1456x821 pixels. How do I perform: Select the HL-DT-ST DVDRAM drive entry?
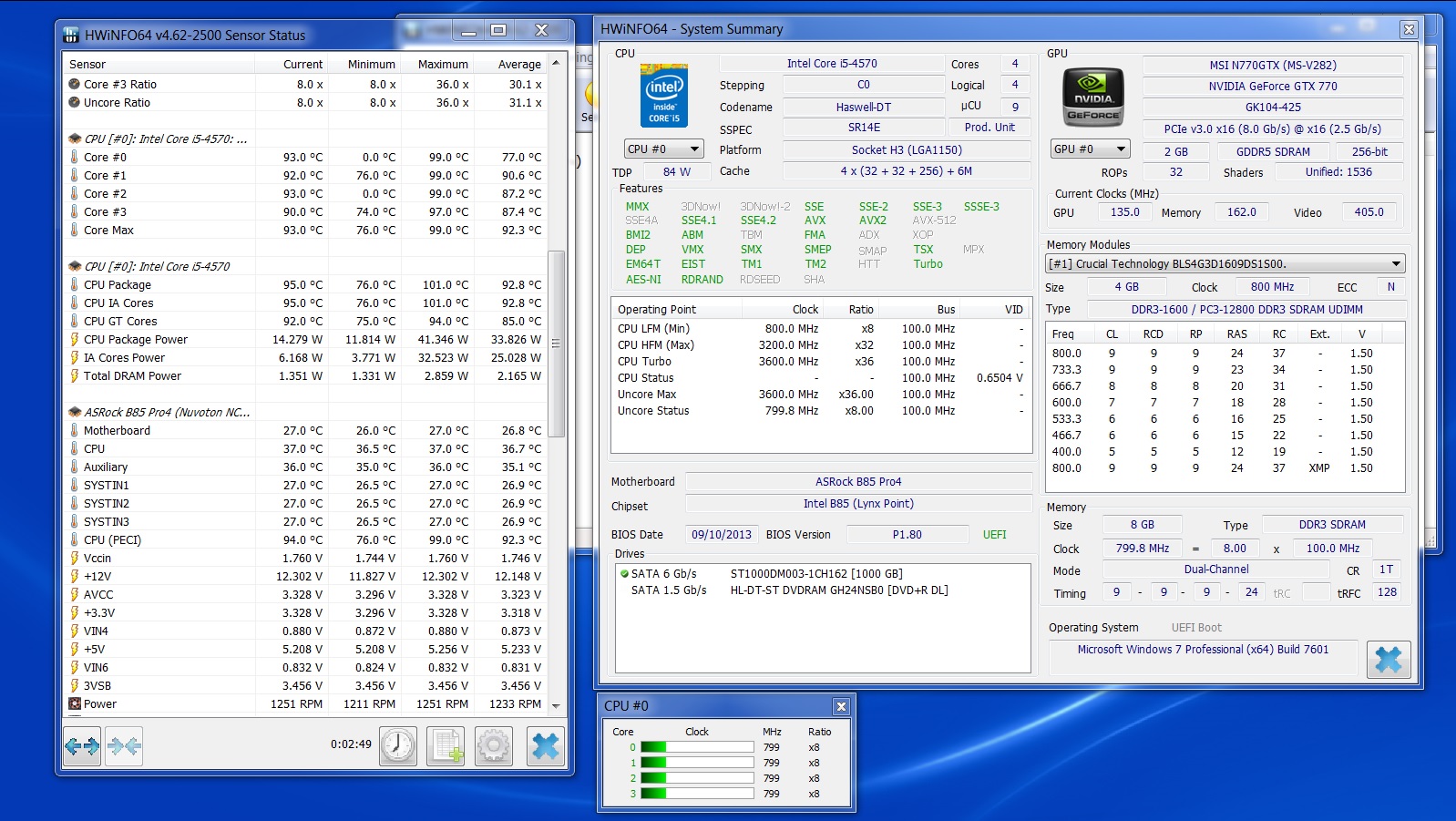click(x=821, y=590)
